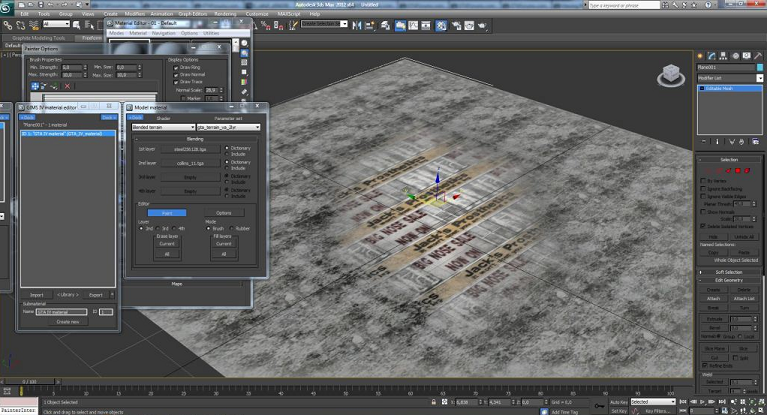Select Include radio for 2nd layer
Screen dimensions: 767x415
click(x=227, y=168)
